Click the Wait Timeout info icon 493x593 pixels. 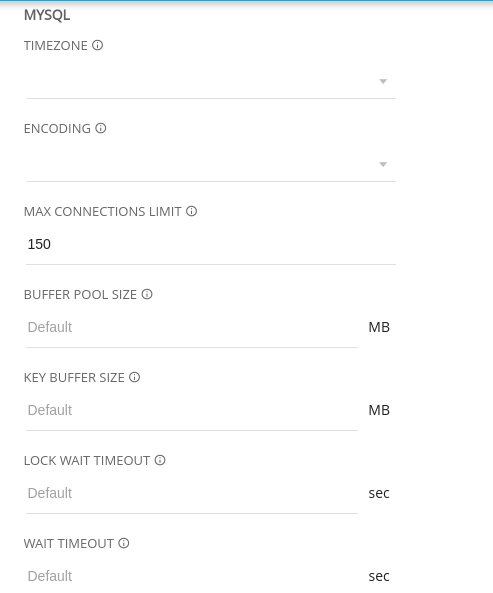(x=124, y=543)
